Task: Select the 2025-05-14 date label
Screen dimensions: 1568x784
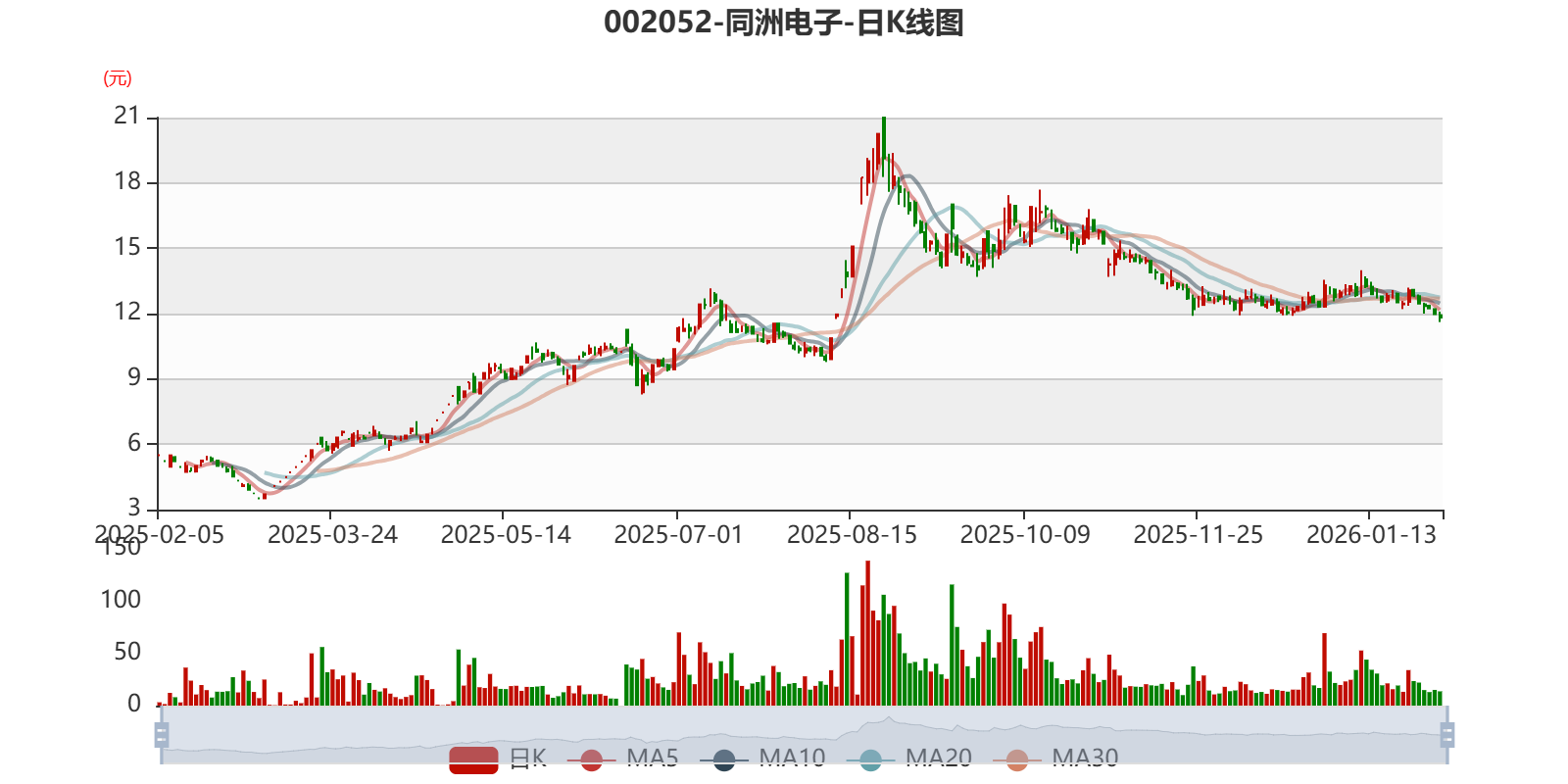Action: 506,535
